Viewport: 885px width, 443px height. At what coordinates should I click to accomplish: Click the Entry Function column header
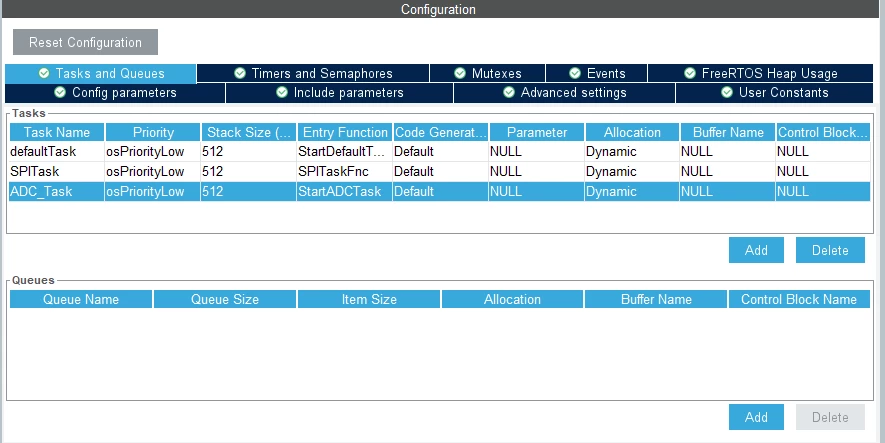tap(345, 133)
